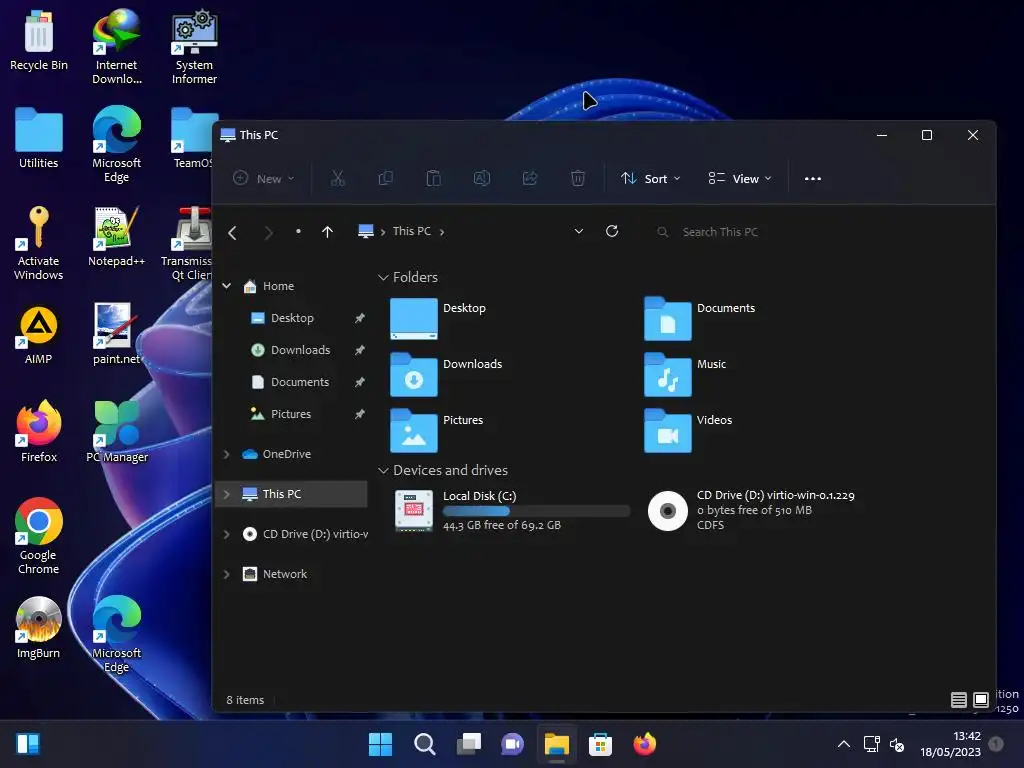Viewport: 1024px width, 768px height.
Task: Select Downloads in navigation pane
Action: click(x=291, y=350)
